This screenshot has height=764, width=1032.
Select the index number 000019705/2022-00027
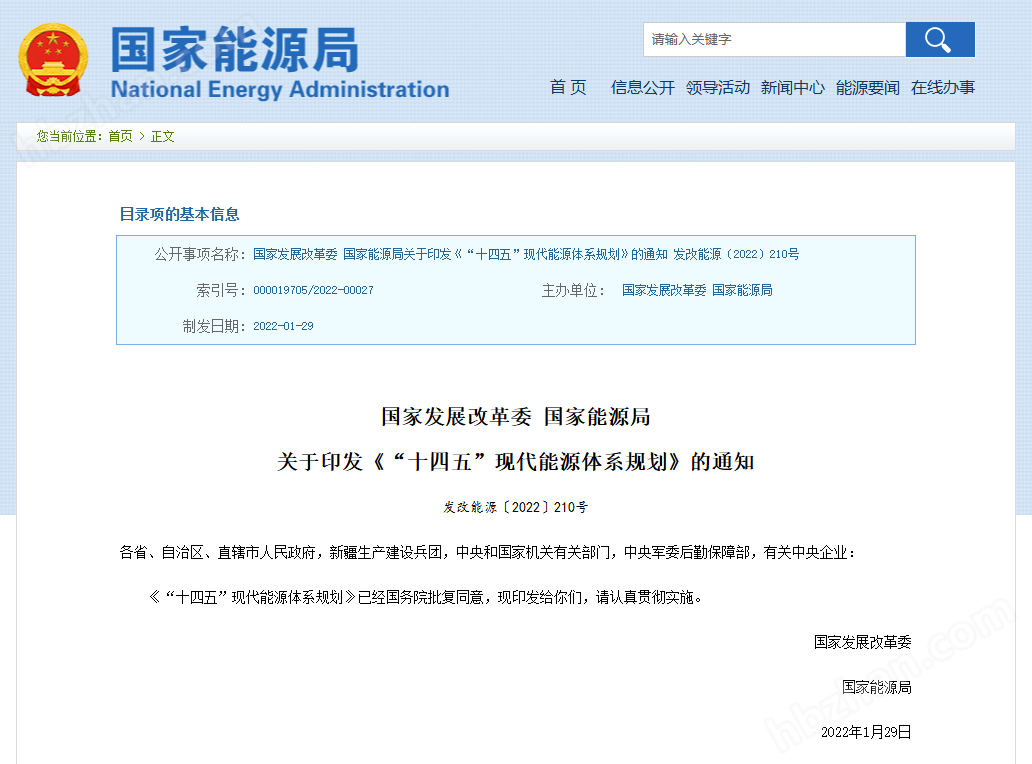(314, 290)
